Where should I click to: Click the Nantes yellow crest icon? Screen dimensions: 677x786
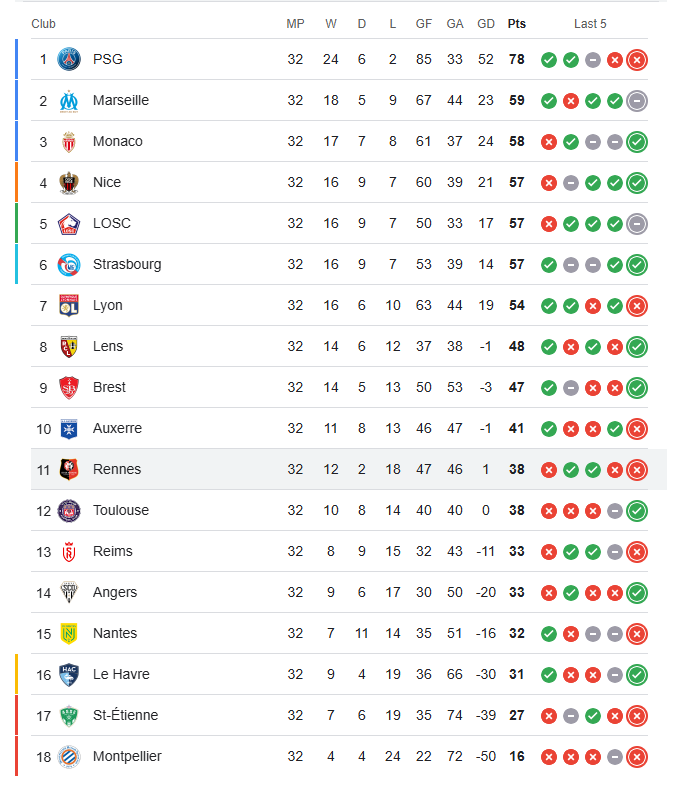click(x=69, y=633)
